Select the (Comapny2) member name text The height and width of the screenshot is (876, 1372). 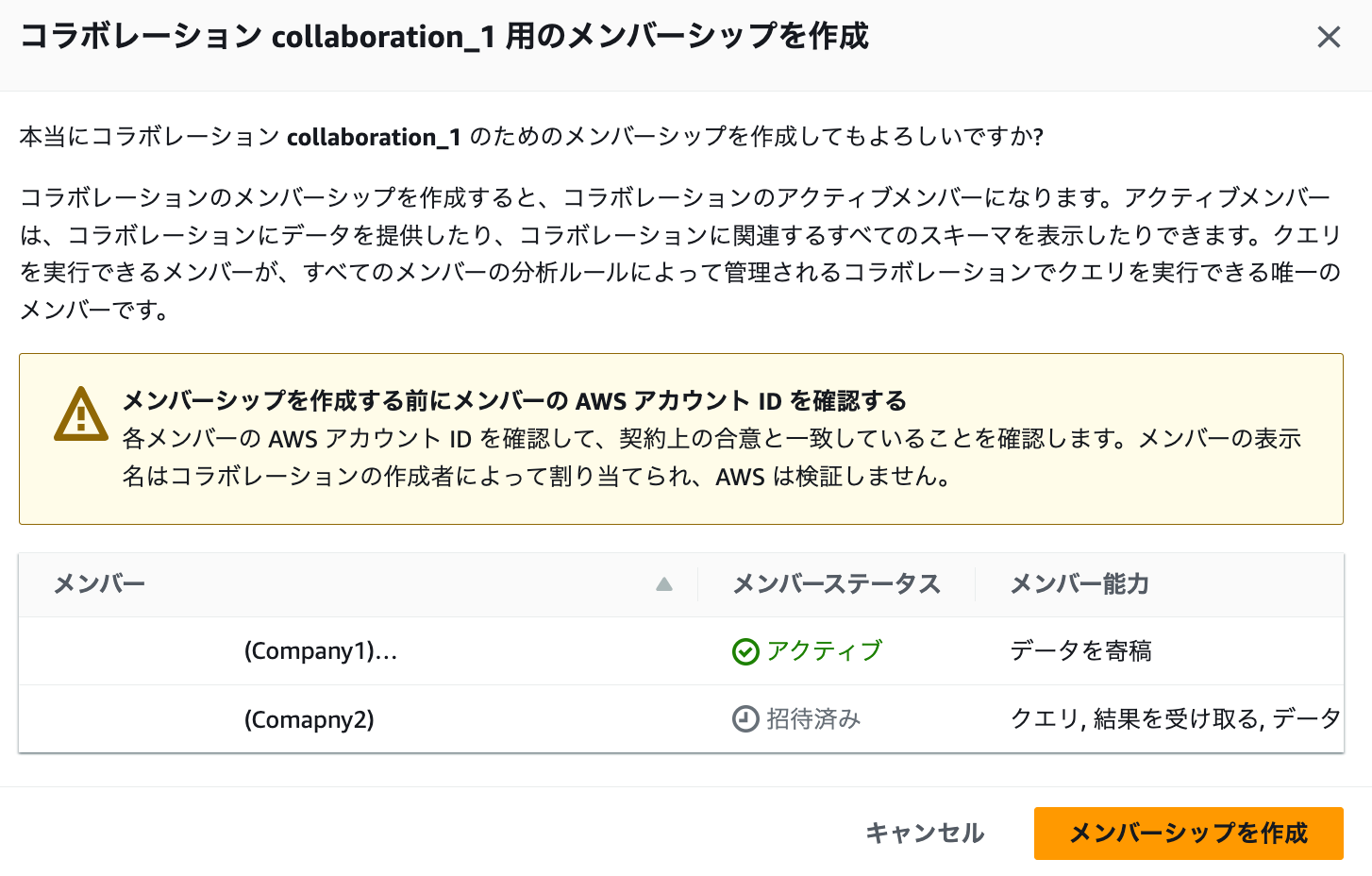click(310, 720)
